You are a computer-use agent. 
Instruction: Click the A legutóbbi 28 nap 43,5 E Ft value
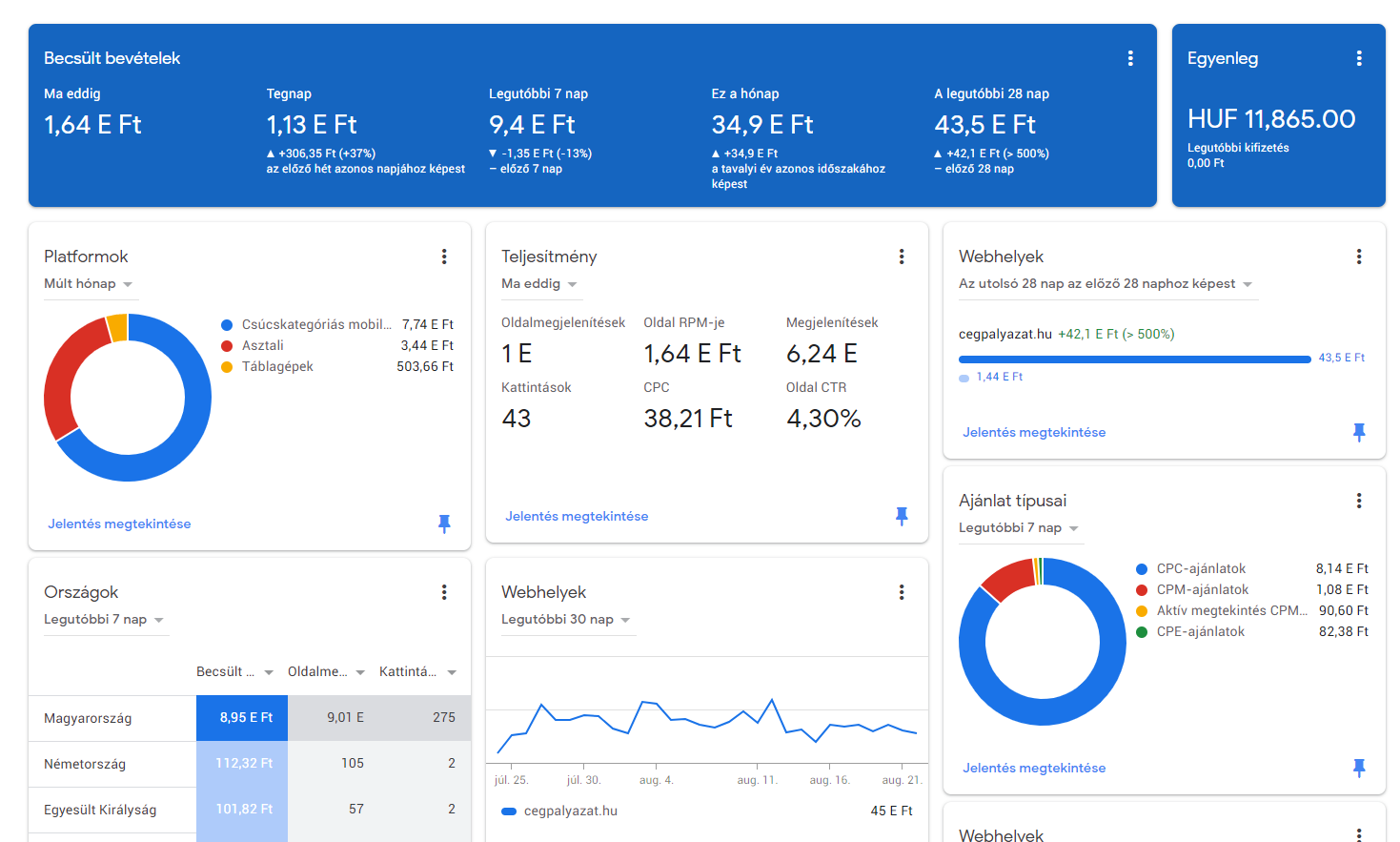(985, 125)
